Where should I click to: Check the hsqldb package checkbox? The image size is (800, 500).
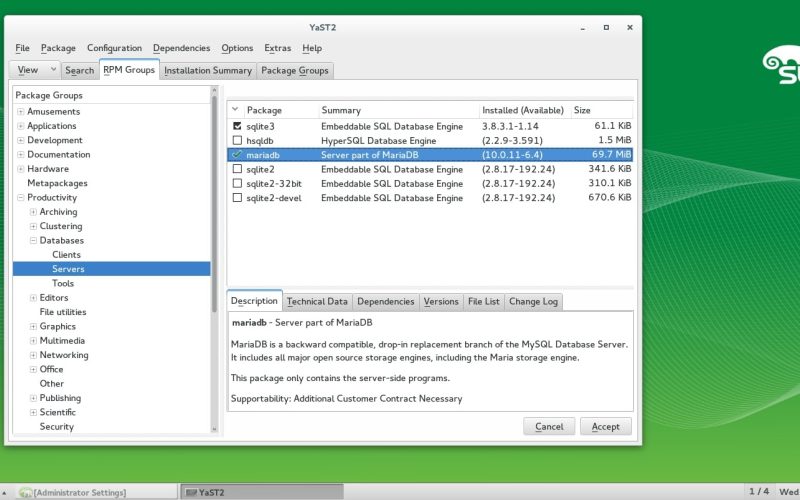click(237, 140)
